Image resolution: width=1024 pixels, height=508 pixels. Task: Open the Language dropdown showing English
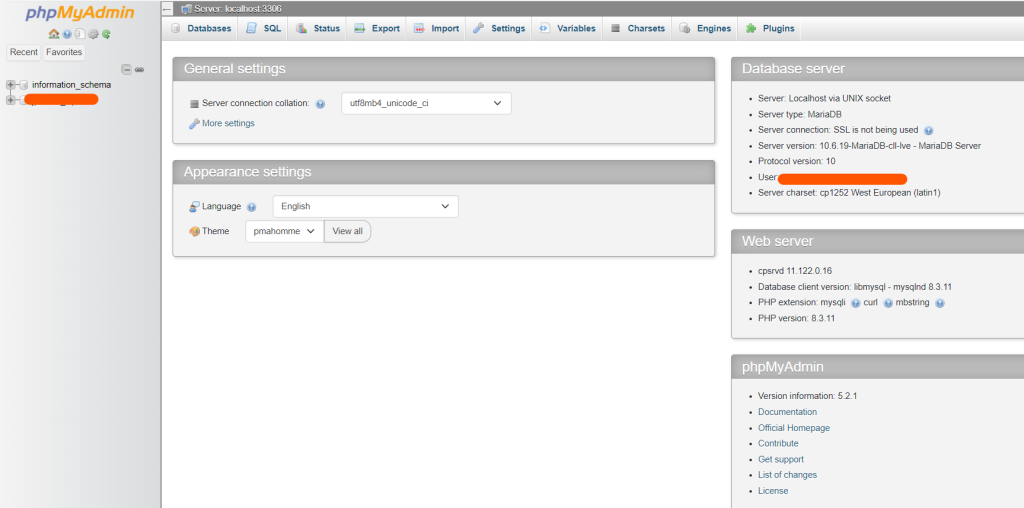(x=366, y=206)
